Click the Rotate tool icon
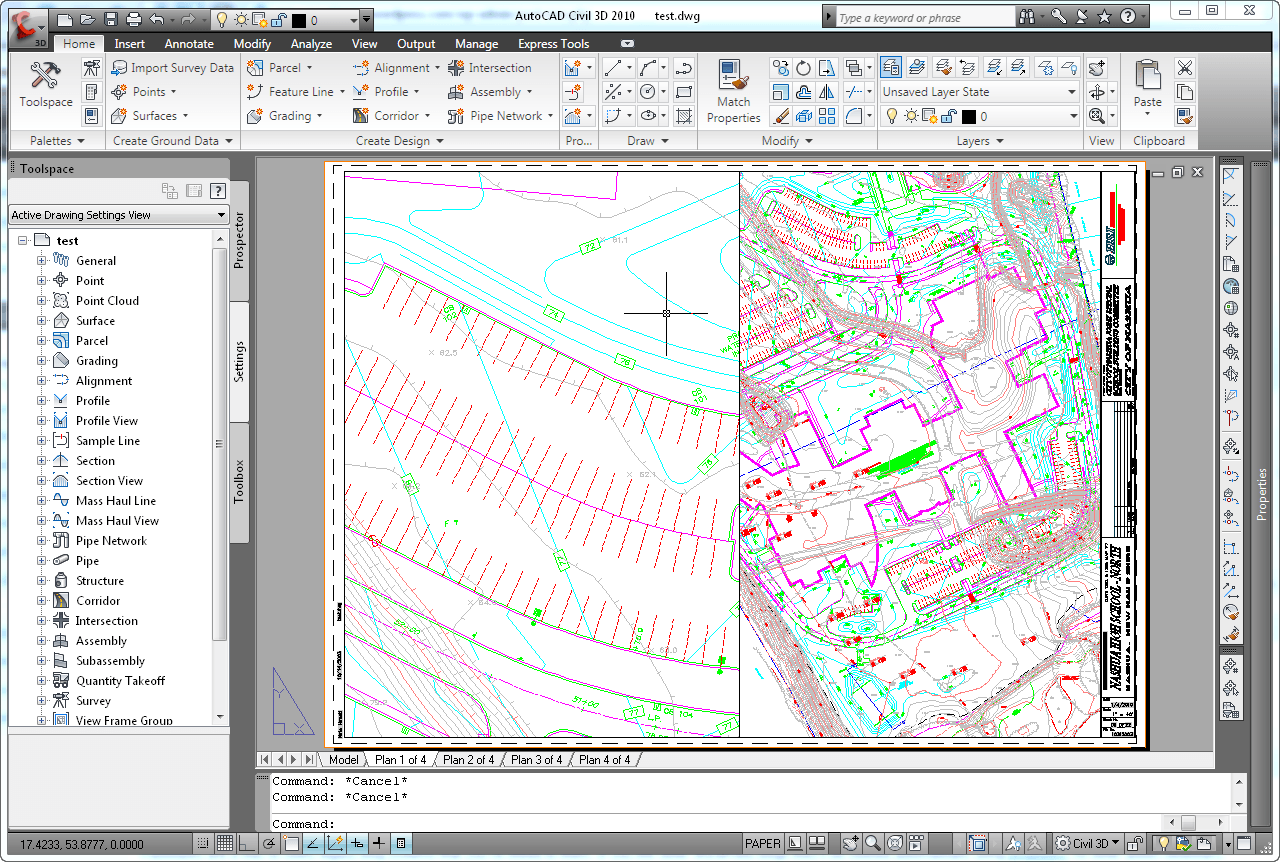 point(804,68)
